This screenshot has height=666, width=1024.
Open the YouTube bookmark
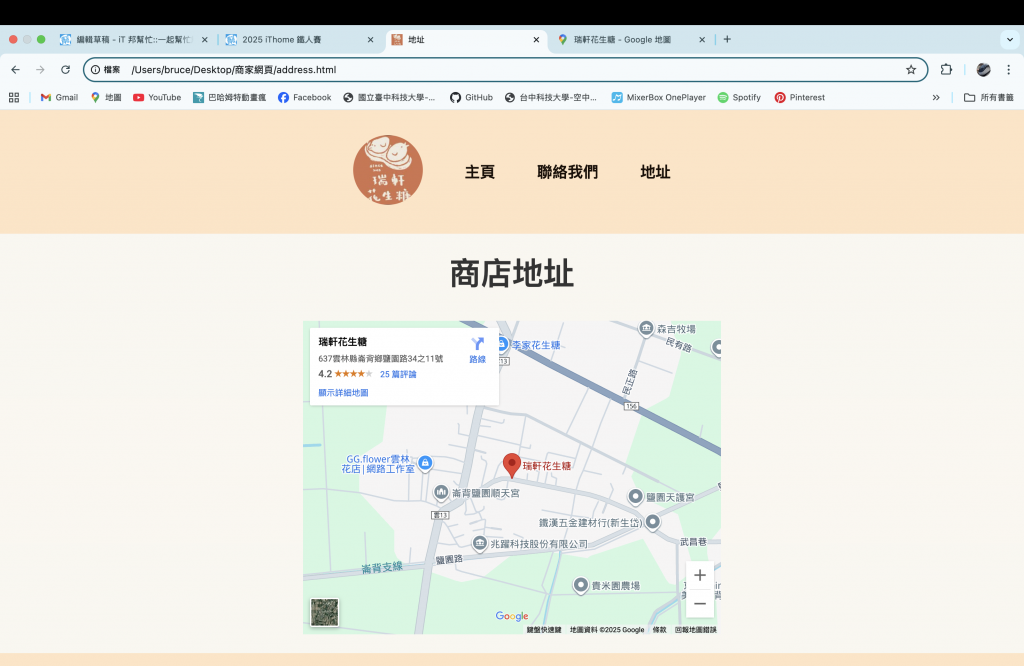click(157, 97)
